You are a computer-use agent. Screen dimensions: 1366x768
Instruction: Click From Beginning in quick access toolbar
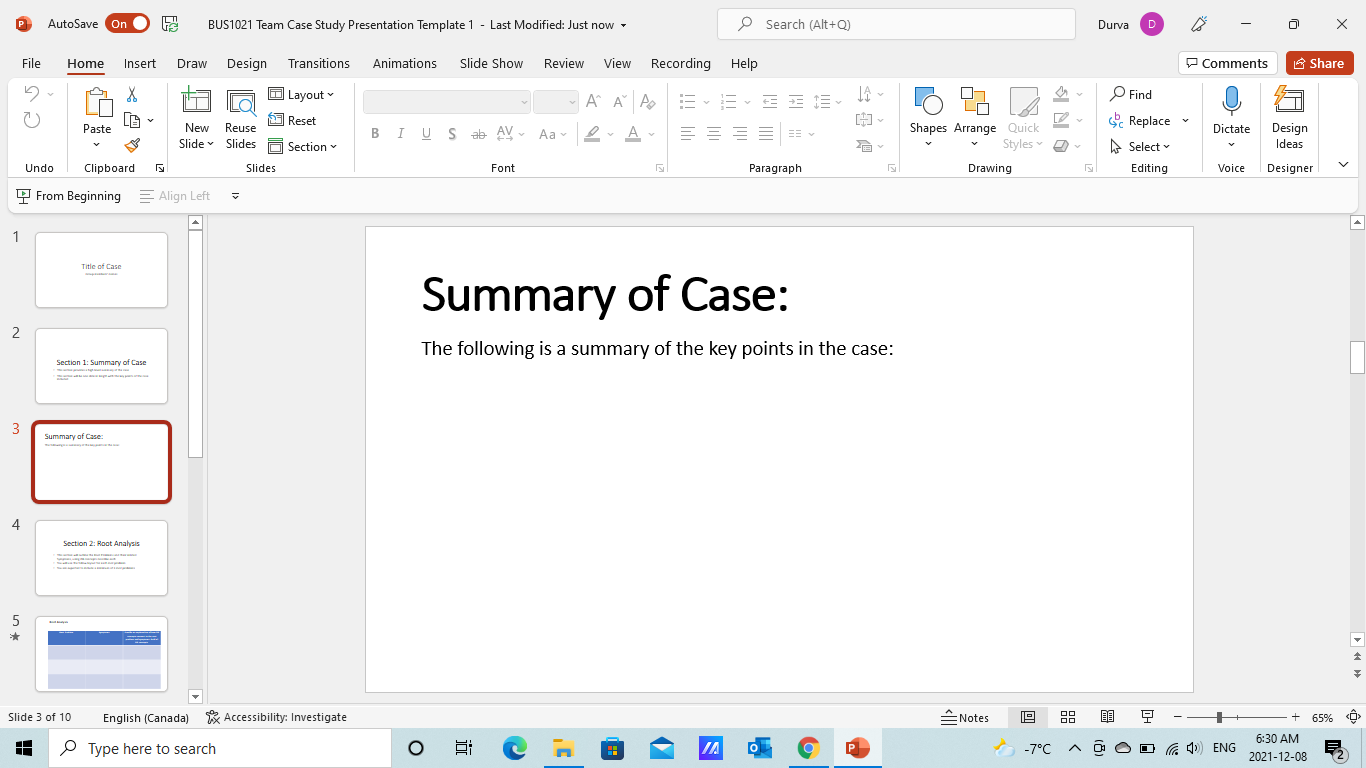point(69,196)
